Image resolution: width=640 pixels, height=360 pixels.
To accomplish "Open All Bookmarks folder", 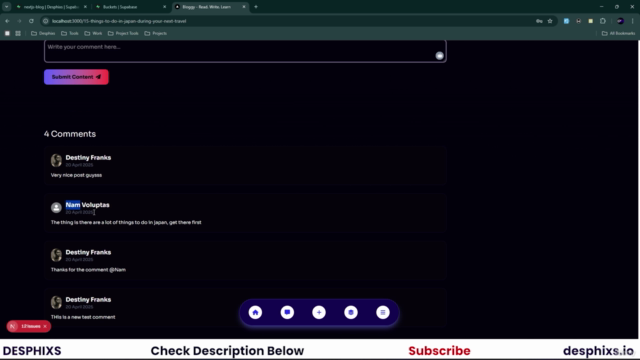I will point(618,33).
